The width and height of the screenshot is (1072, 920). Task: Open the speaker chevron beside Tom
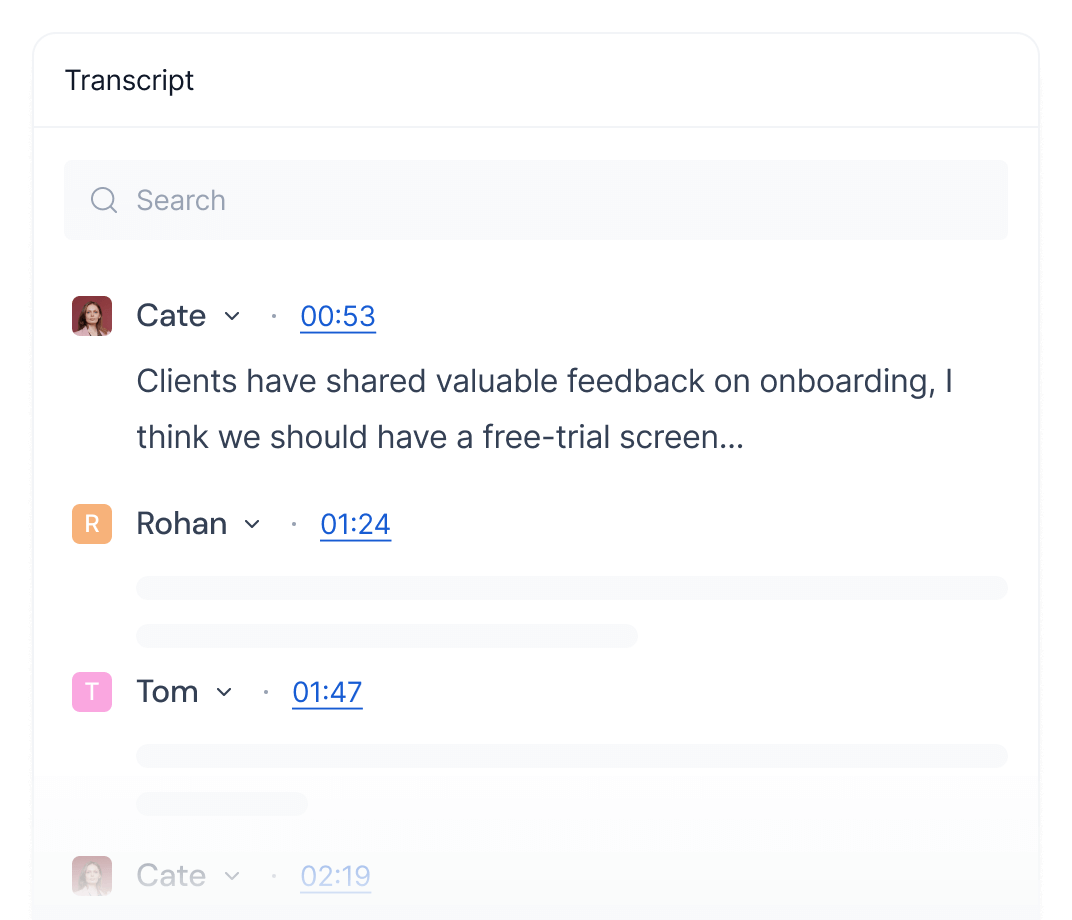224,692
